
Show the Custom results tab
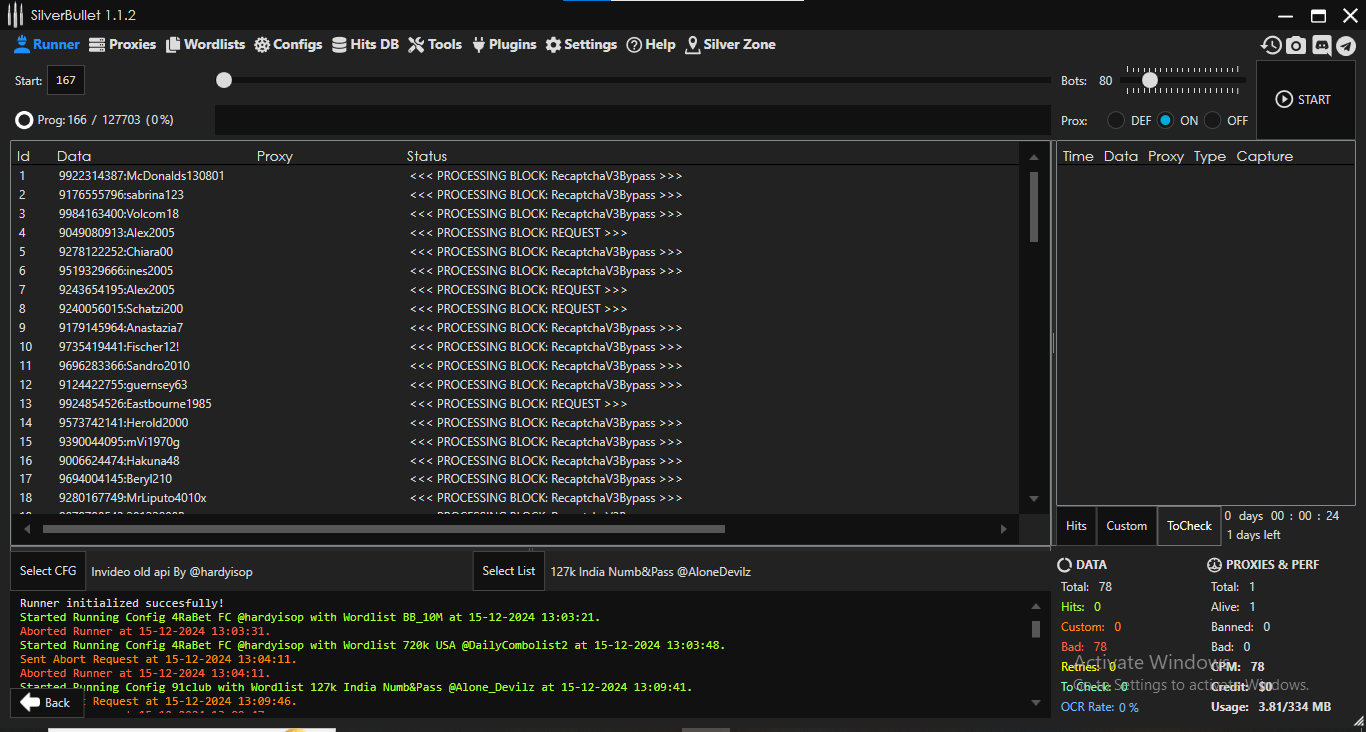(x=1126, y=526)
